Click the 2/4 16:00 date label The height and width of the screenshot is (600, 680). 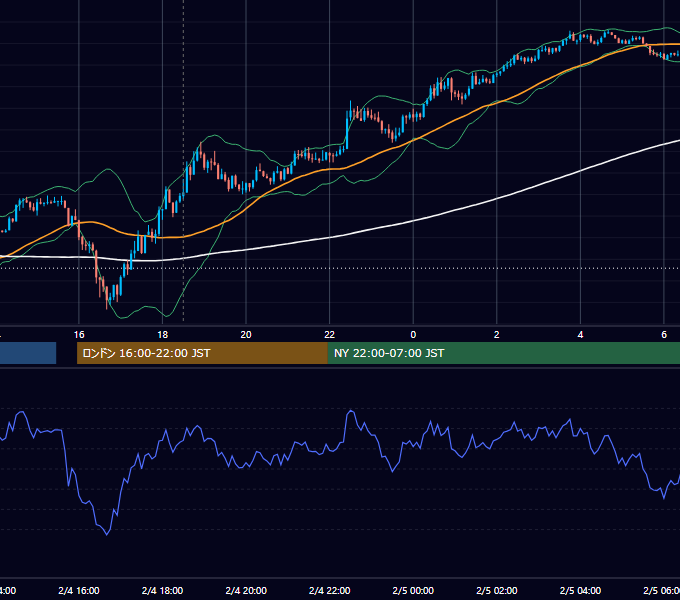(79, 590)
